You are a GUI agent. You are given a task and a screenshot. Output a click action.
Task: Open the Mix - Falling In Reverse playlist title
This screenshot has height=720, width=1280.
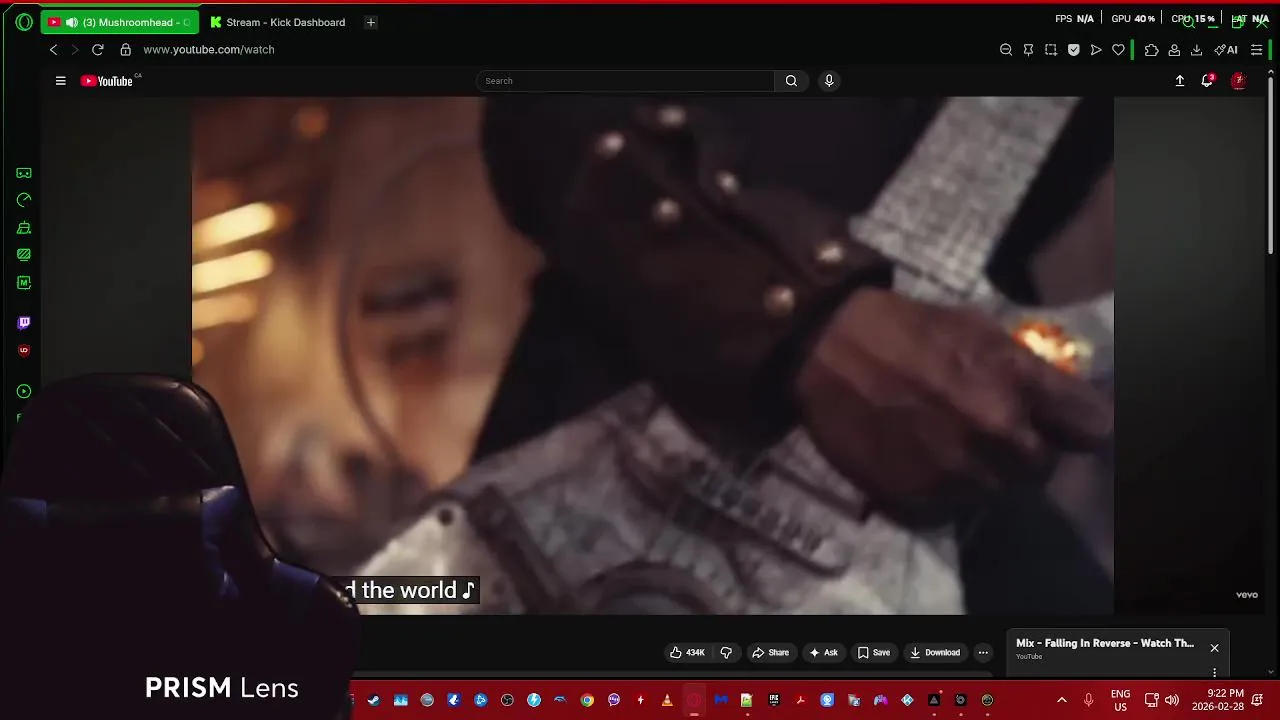1105,643
